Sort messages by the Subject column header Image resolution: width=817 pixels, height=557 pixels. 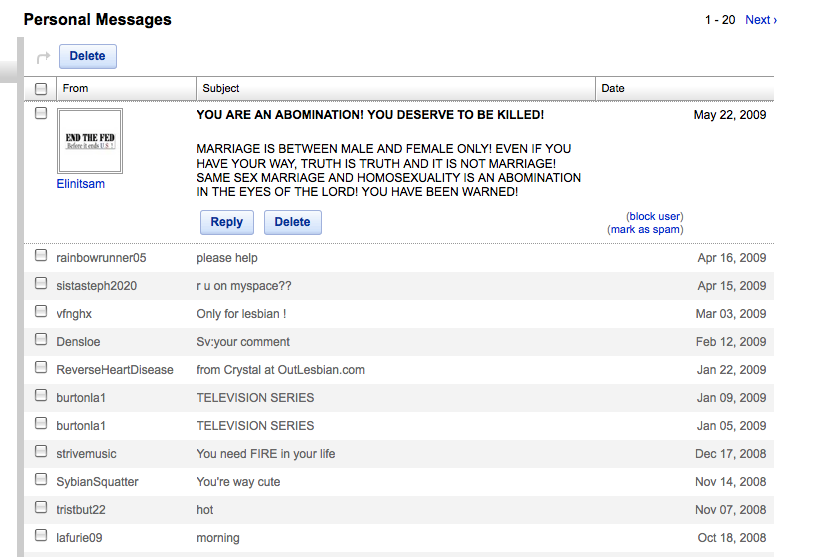221,88
